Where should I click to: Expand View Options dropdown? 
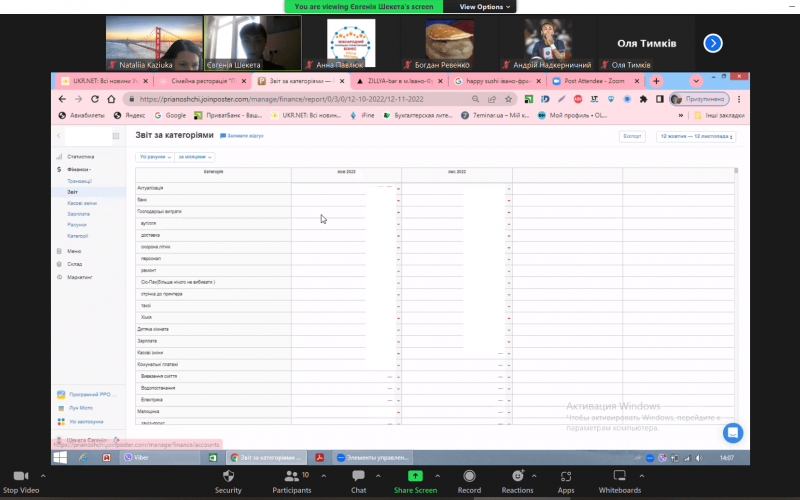click(484, 7)
